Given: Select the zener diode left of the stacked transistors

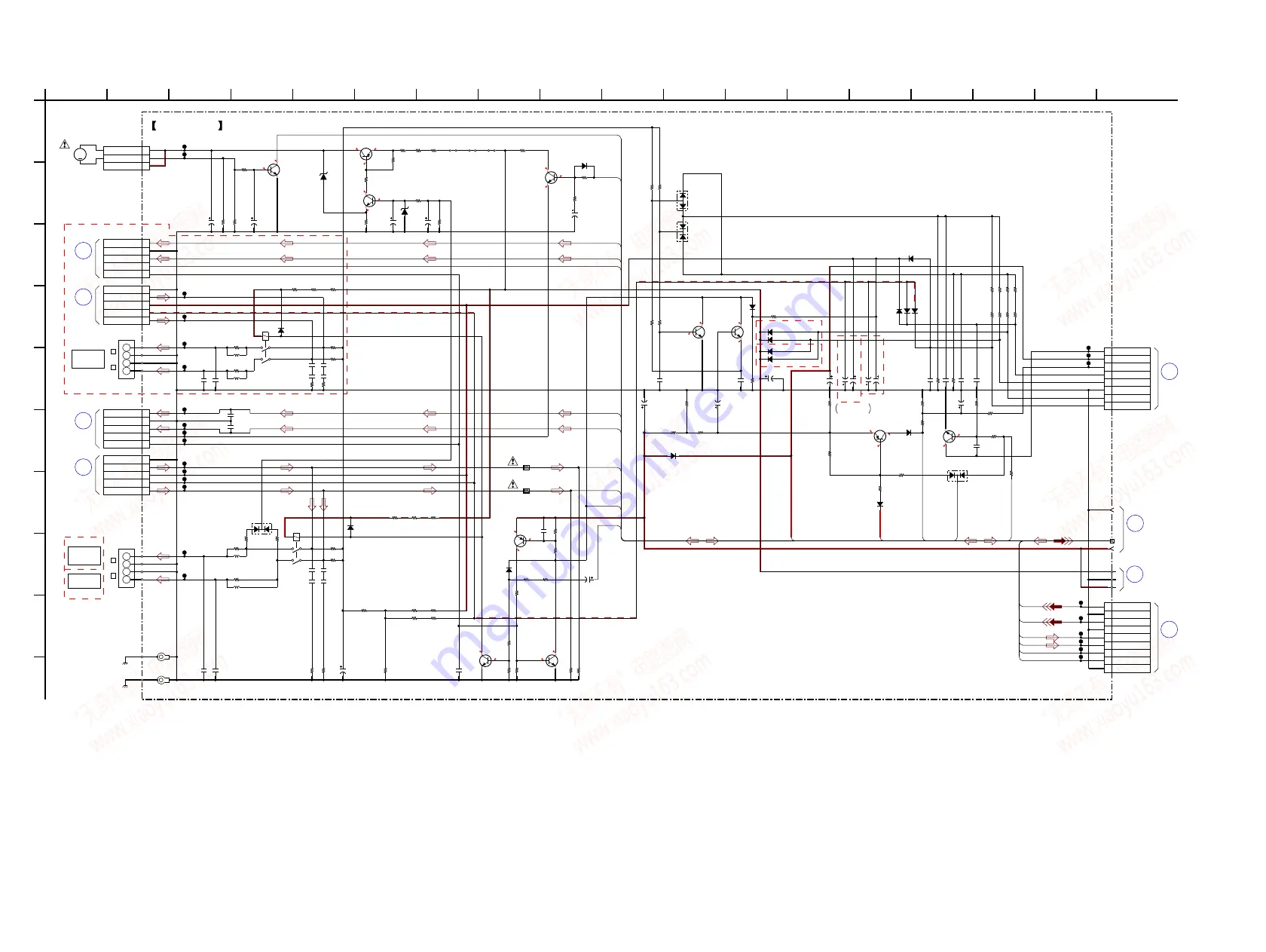Looking at the screenshot, I should [323, 176].
